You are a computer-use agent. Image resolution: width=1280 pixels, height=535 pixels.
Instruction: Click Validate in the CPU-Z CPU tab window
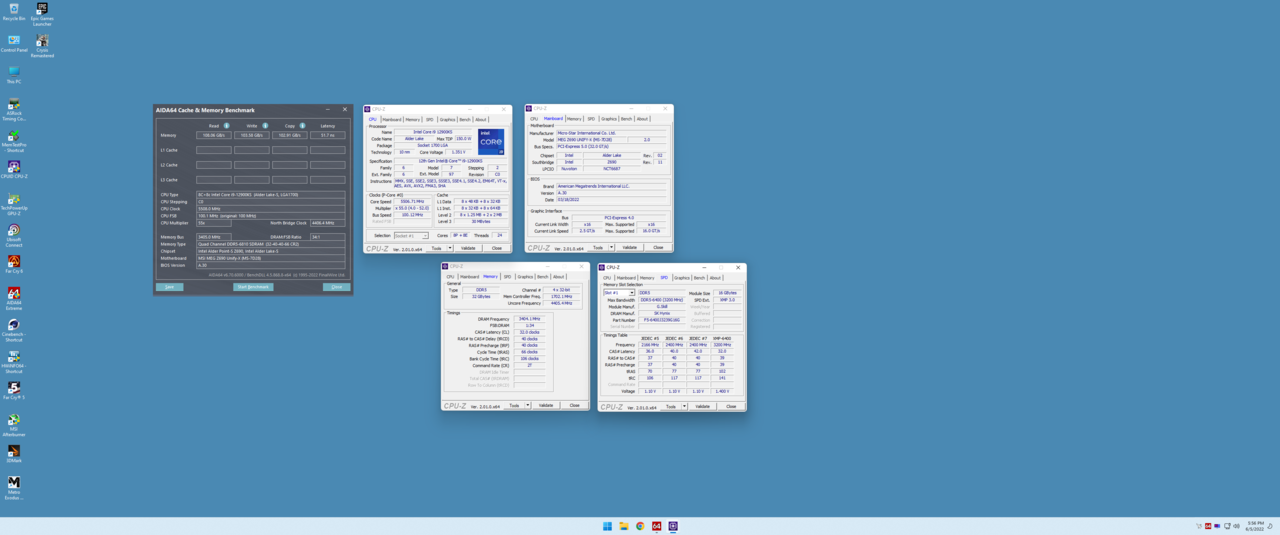468,248
